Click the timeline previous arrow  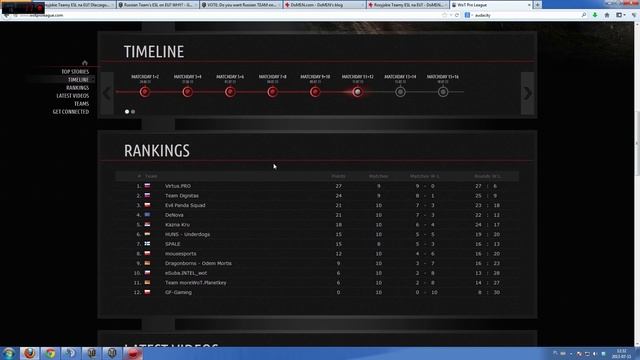[x=107, y=93]
